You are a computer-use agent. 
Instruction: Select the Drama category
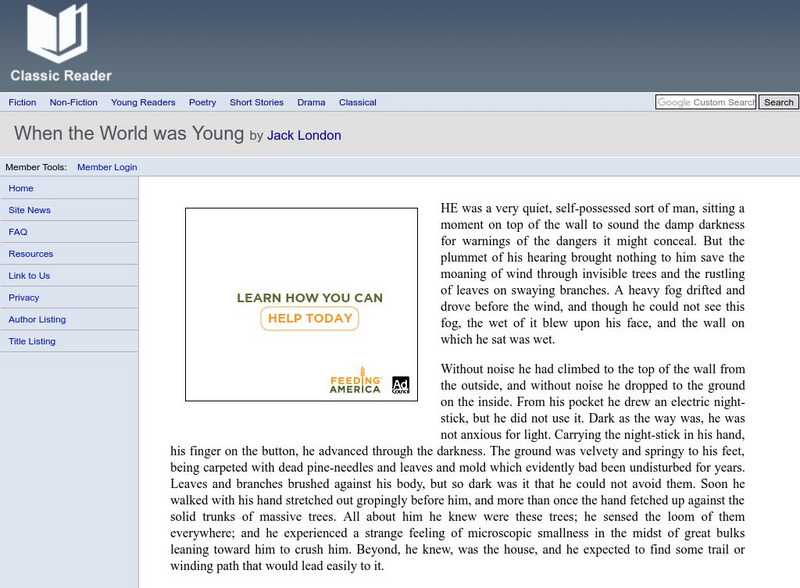tap(311, 102)
